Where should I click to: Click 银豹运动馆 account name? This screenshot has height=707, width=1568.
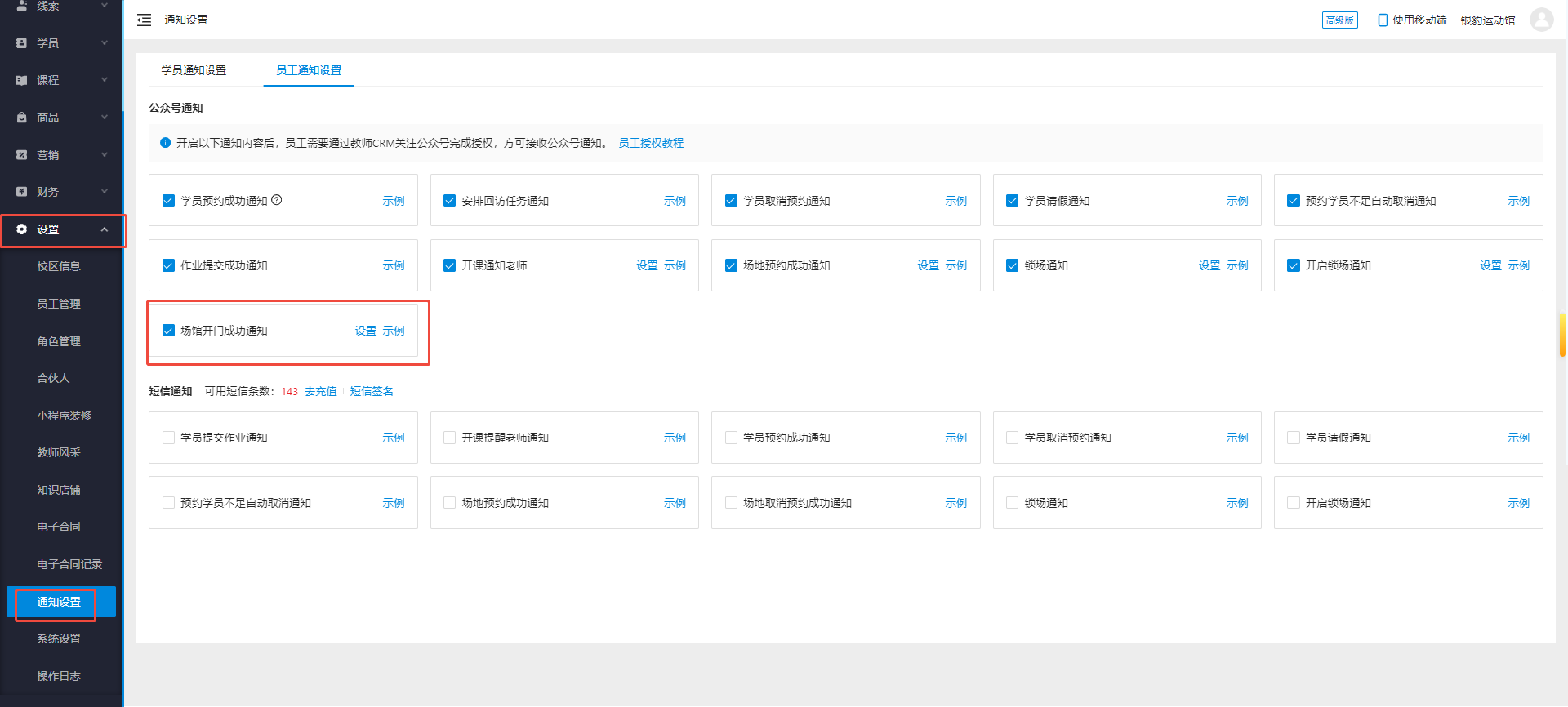(1488, 20)
